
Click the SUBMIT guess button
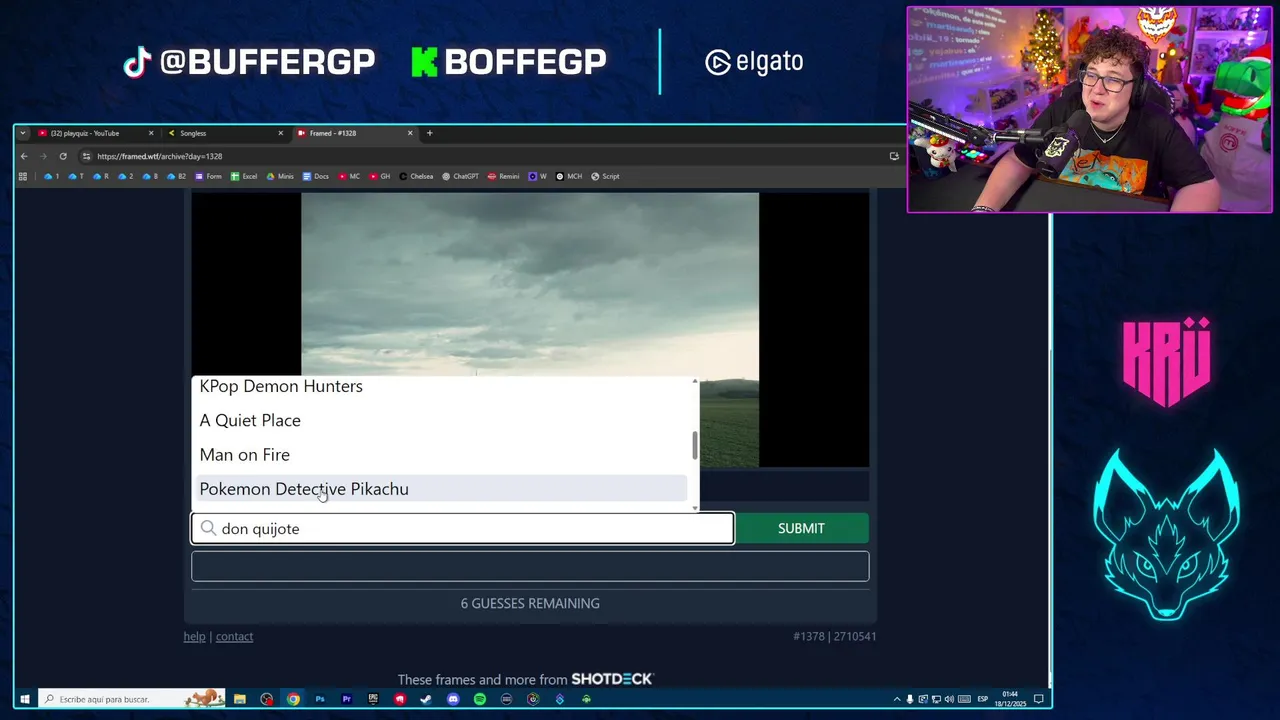(802, 528)
